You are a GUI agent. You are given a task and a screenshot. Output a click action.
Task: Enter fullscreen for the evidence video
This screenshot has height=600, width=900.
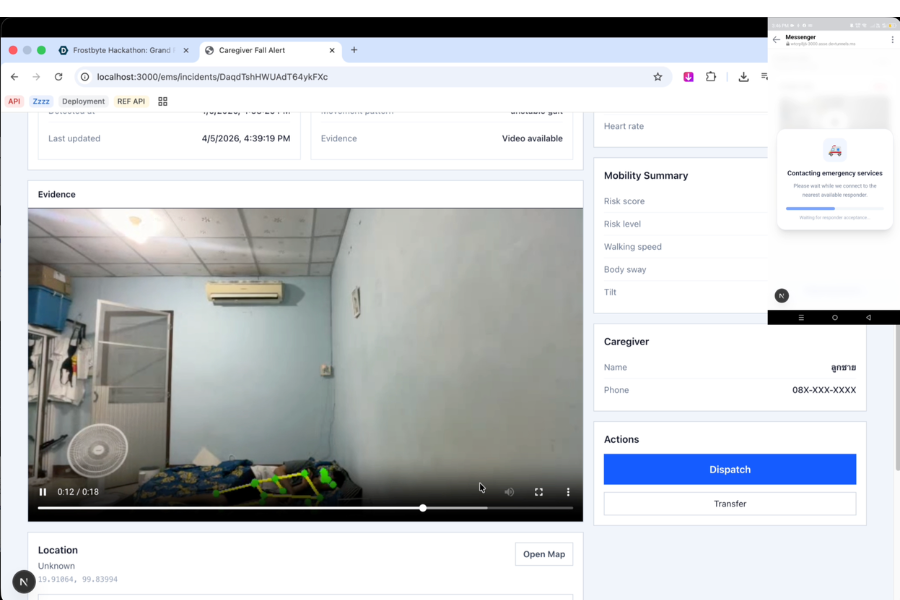click(x=538, y=492)
